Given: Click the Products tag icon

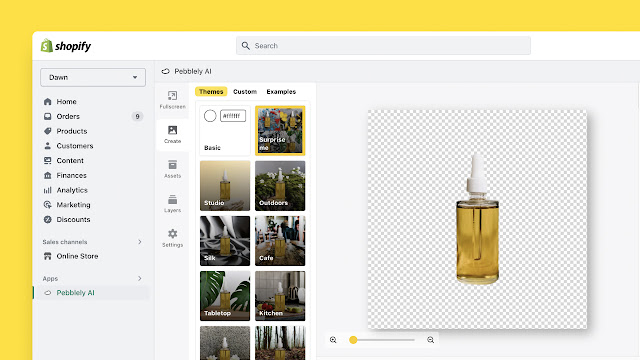Looking at the screenshot, I should click(x=48, y=131).
